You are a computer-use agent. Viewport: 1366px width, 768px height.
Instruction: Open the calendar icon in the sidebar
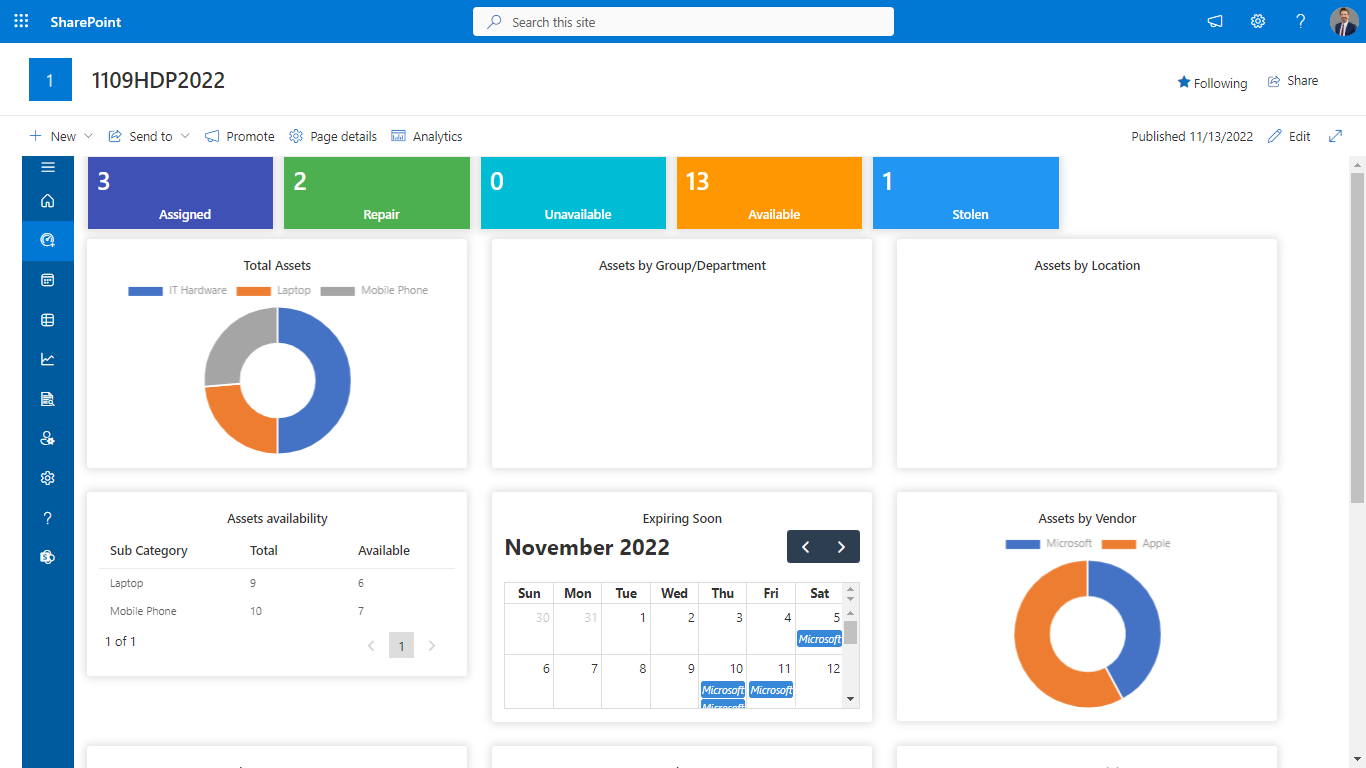(47, 280)
